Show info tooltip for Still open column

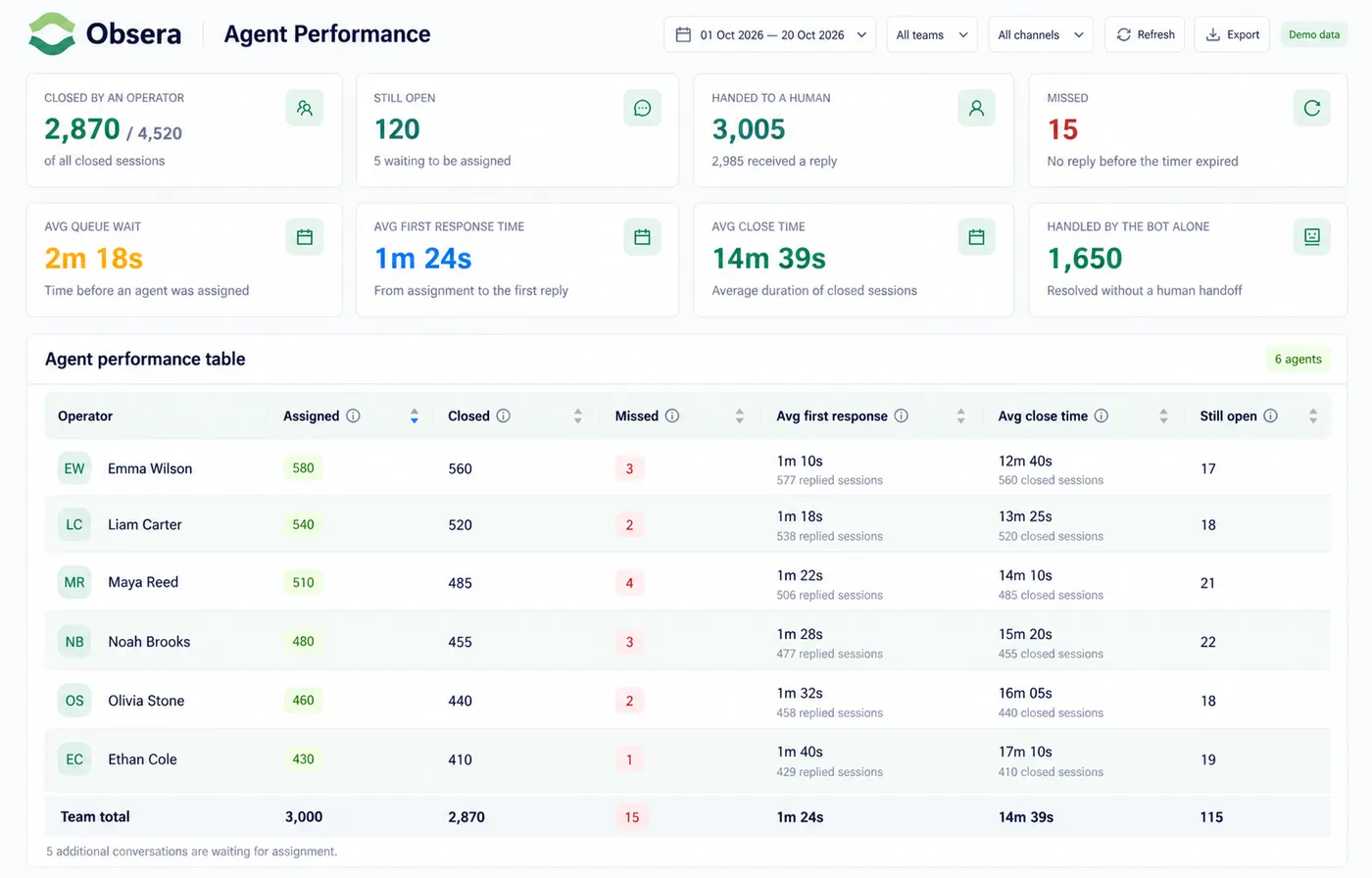click(1270, 415)
